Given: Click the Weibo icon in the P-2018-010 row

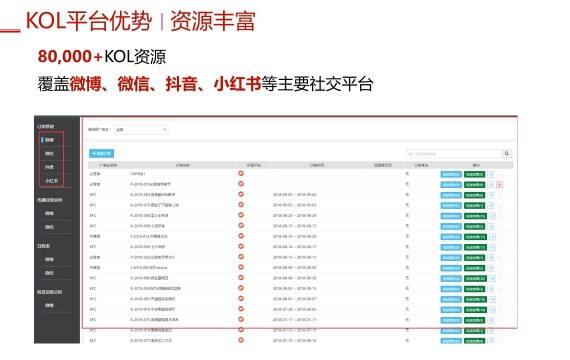Looking at the screenshot, I should [x=241, y=184].
